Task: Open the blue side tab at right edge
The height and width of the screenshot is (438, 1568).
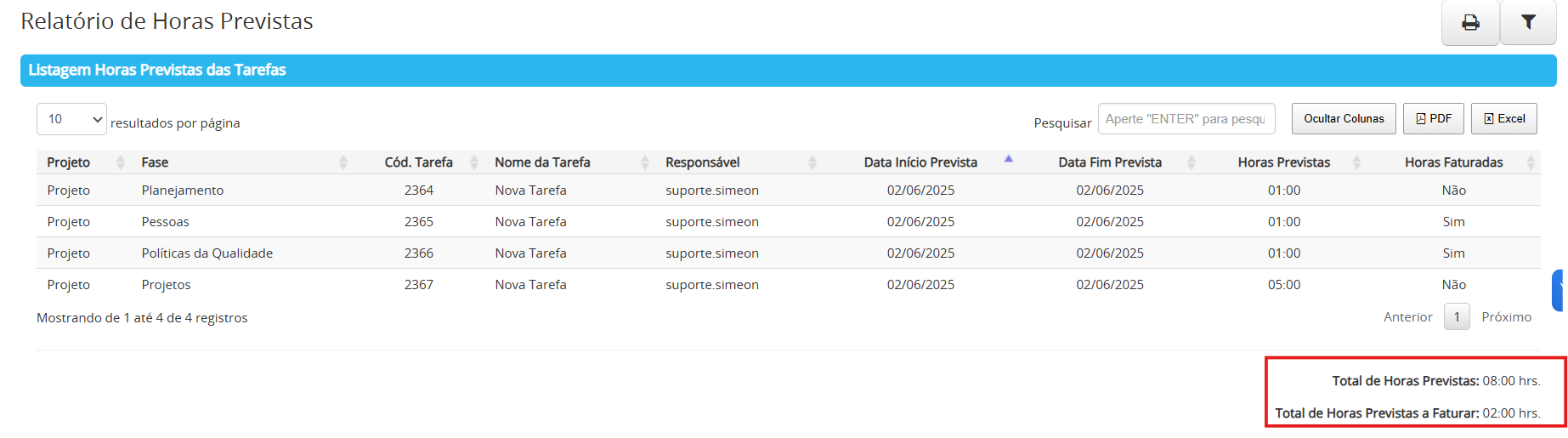Action: (x=1559, y=291)
